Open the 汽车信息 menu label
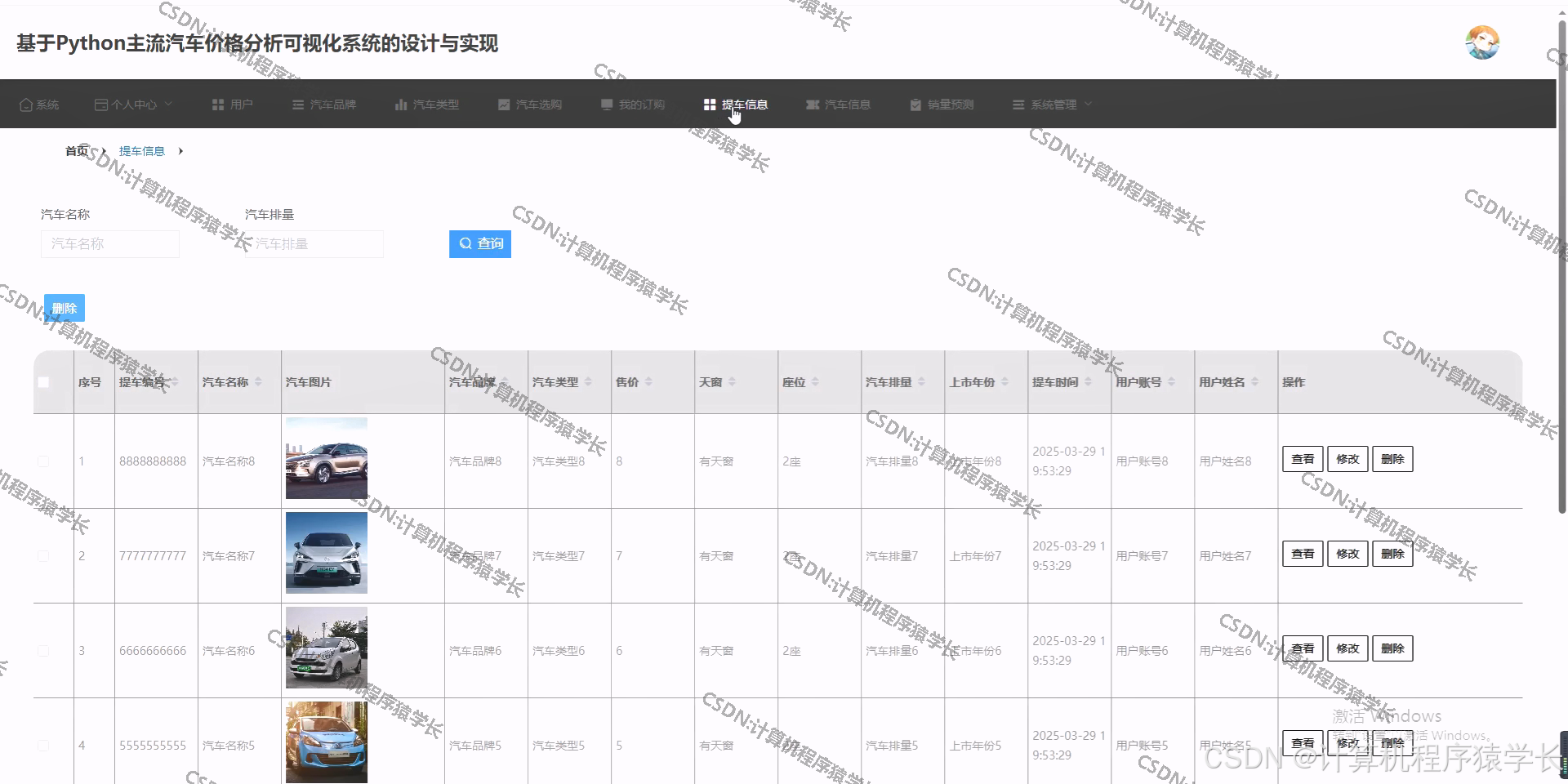Screen dimensions: 1568x784 coord(847,105)
